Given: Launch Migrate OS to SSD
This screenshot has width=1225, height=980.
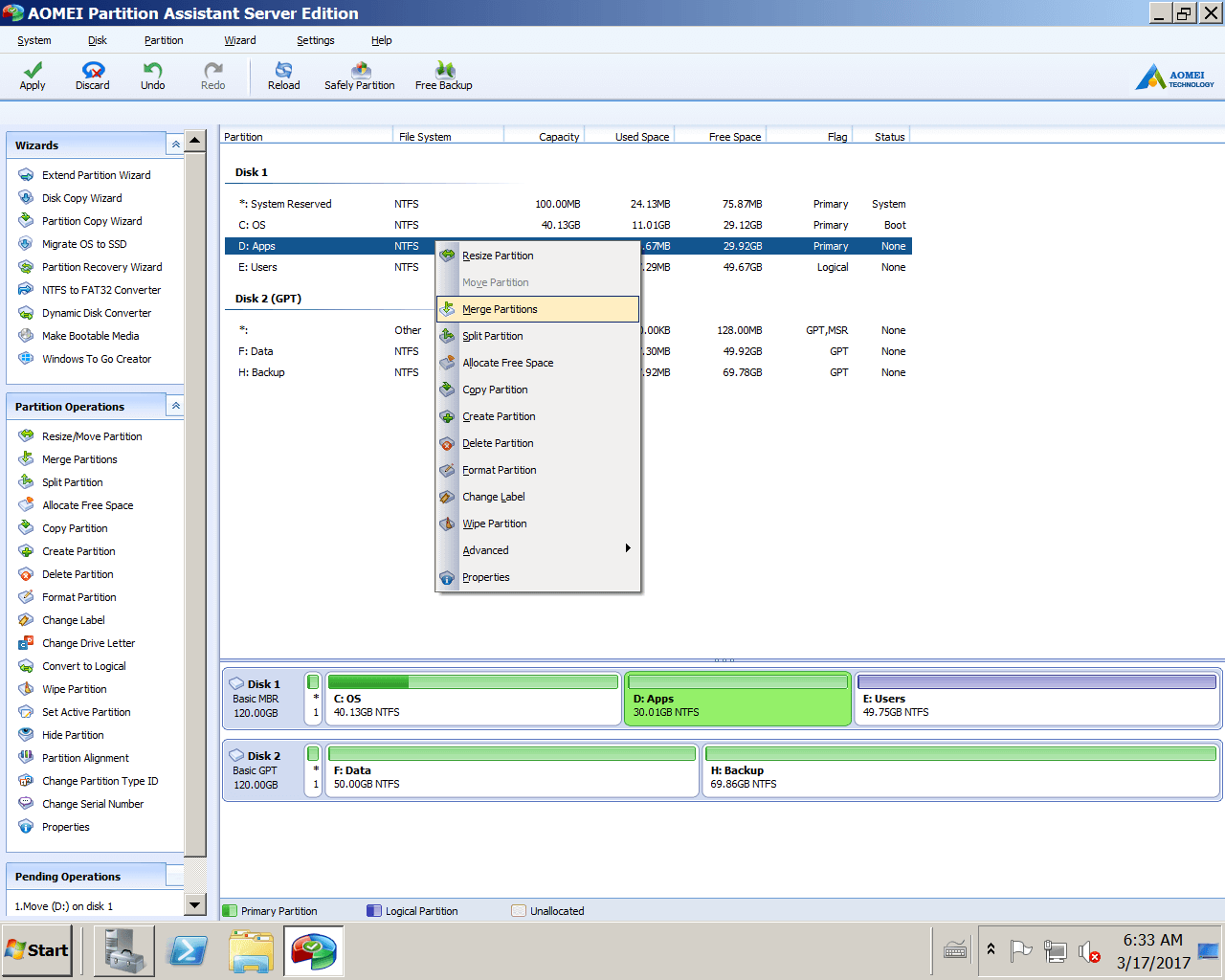Looking at the screenshot, I should pos(72,244).
